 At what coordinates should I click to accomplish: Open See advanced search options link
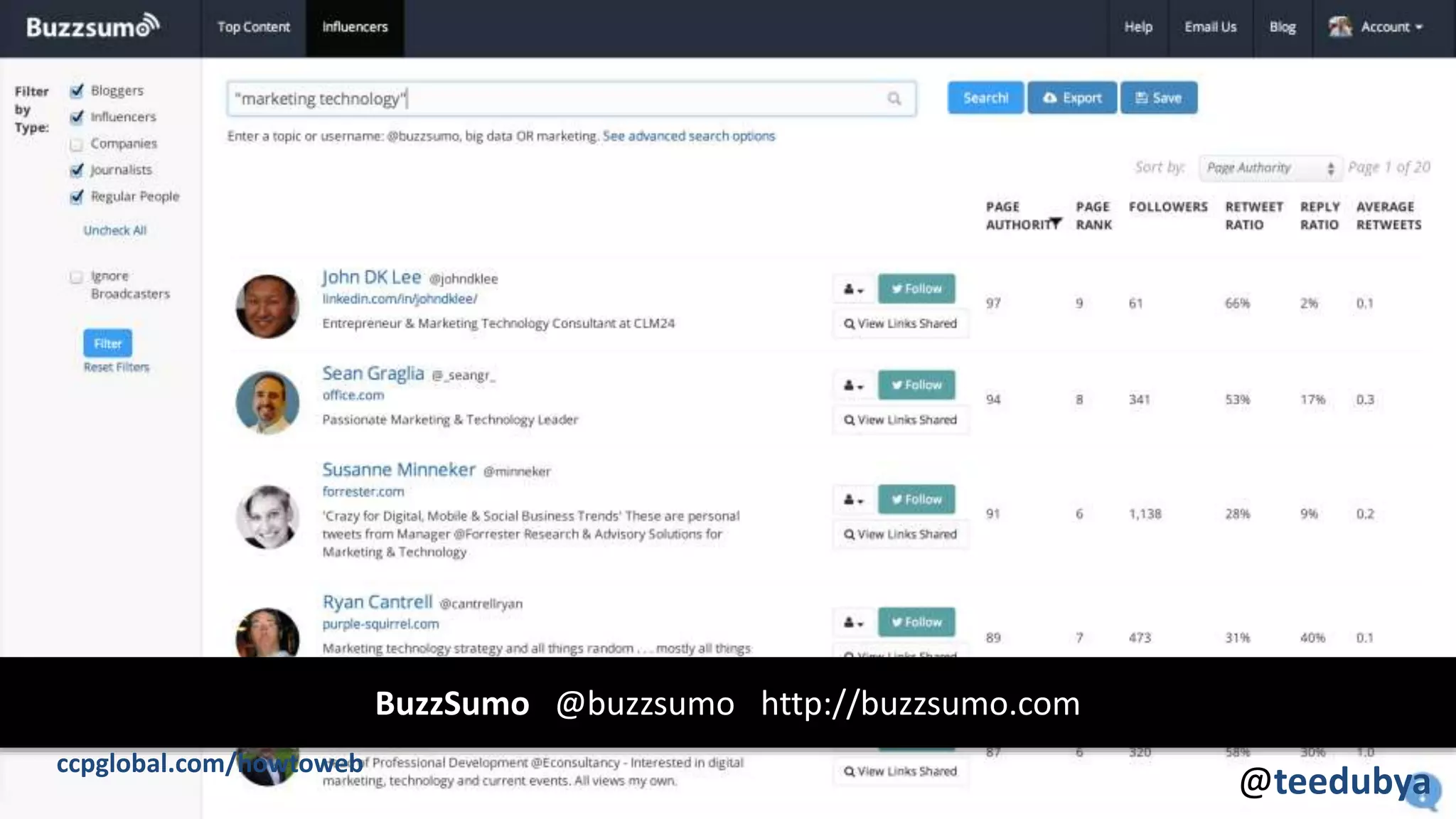click(x=689, y=136)
